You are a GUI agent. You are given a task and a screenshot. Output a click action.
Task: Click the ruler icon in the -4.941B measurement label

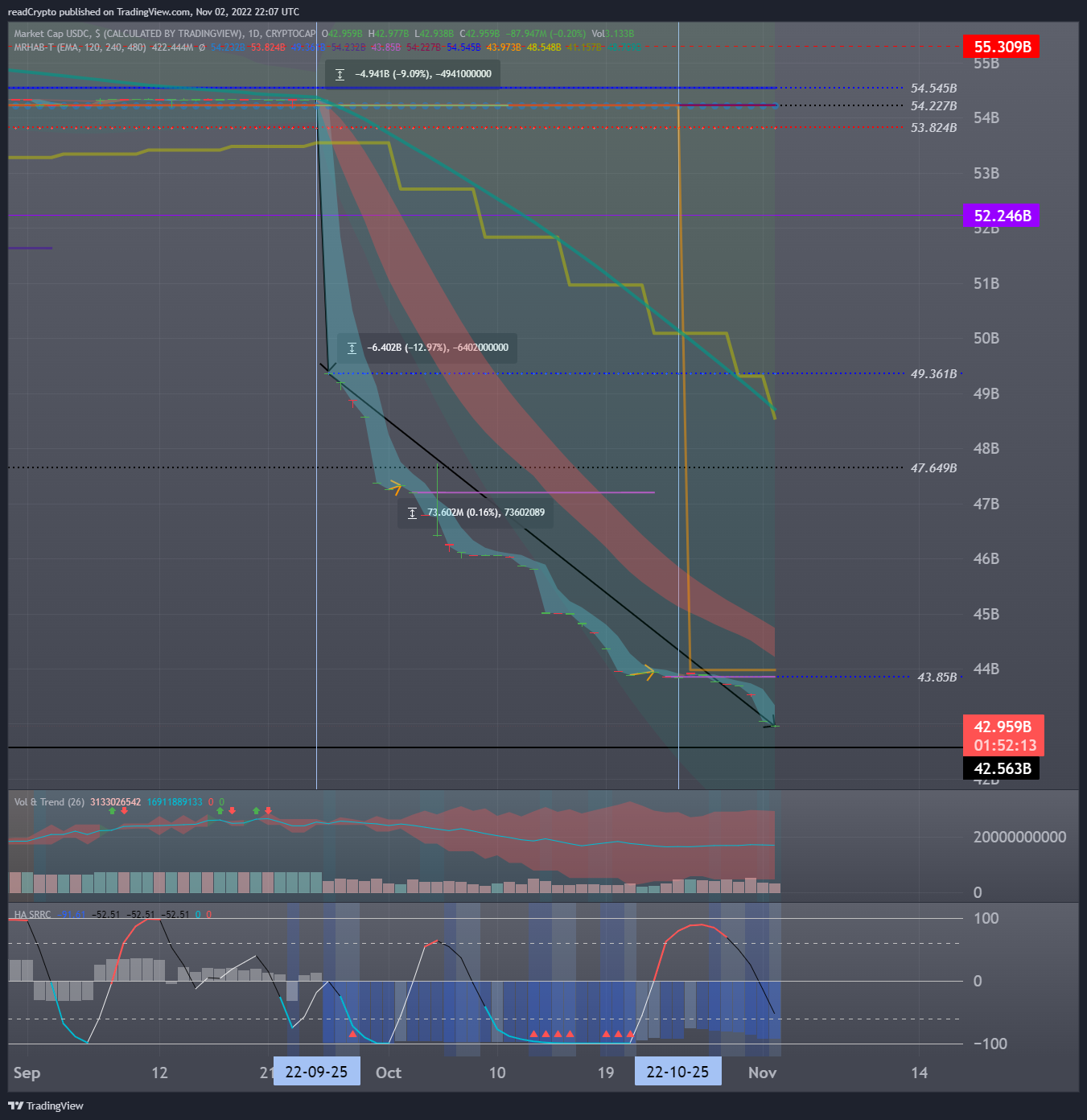(340, 74)
